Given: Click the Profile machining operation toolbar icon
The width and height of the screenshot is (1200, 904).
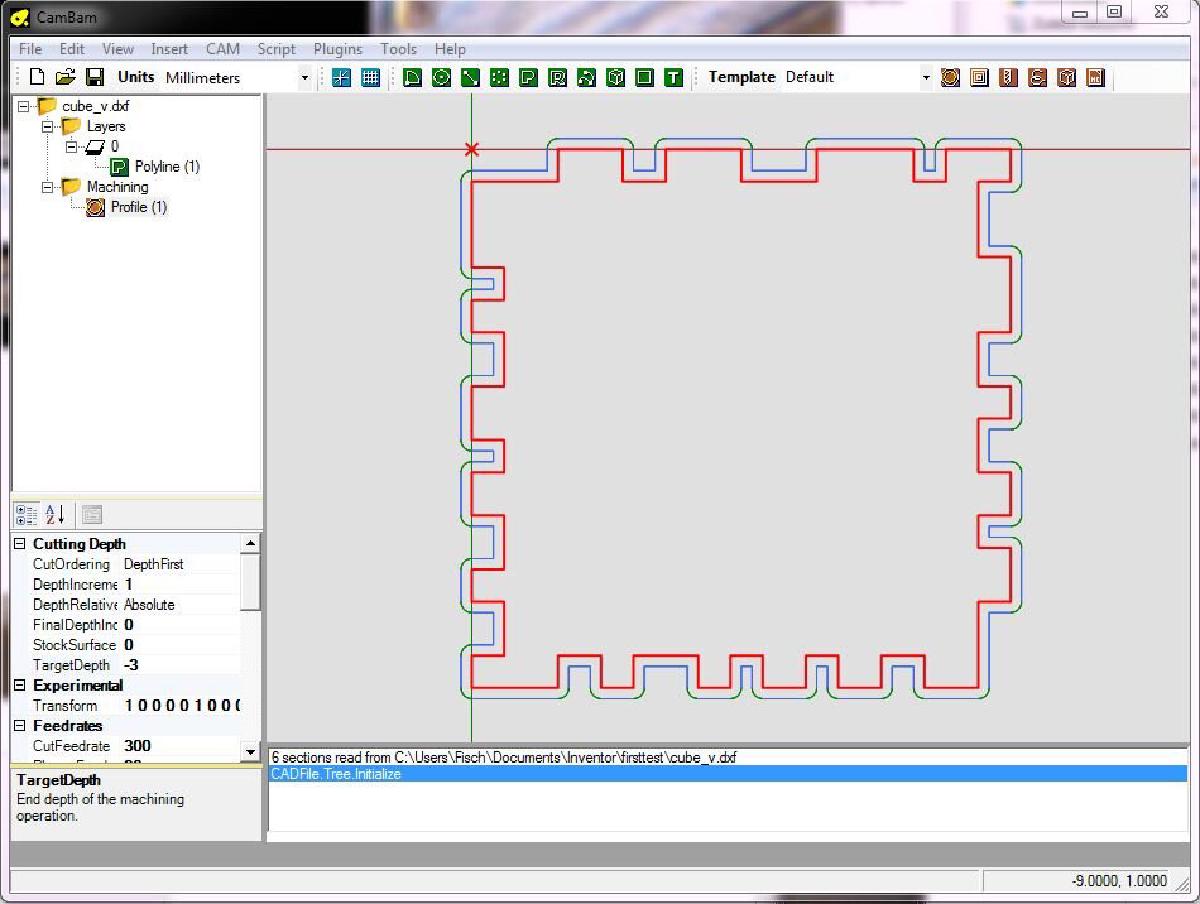Looking at the screenshot, I should [950, 77].
